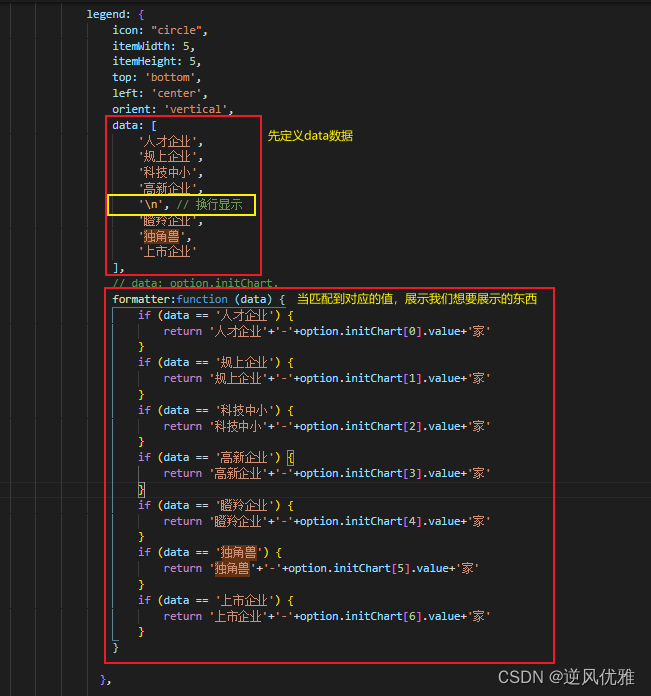Click the if (data == '瞪羚企业') condition
This screenshot has height=696, width=651.
tap(216, 506)
